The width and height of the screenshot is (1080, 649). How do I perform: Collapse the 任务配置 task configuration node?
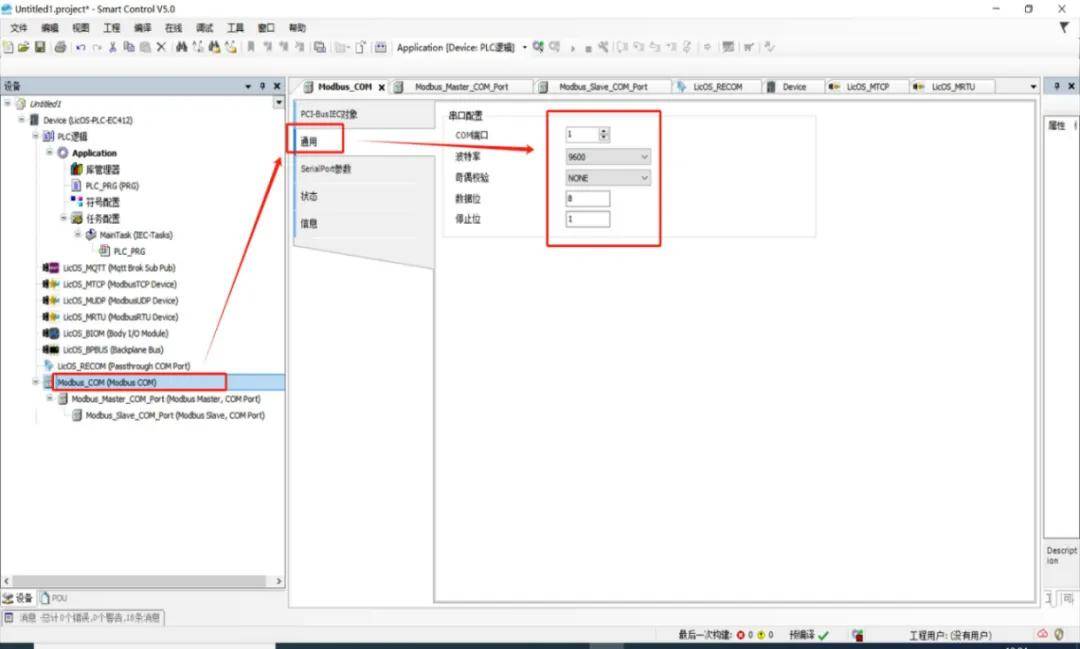(64, 218)
